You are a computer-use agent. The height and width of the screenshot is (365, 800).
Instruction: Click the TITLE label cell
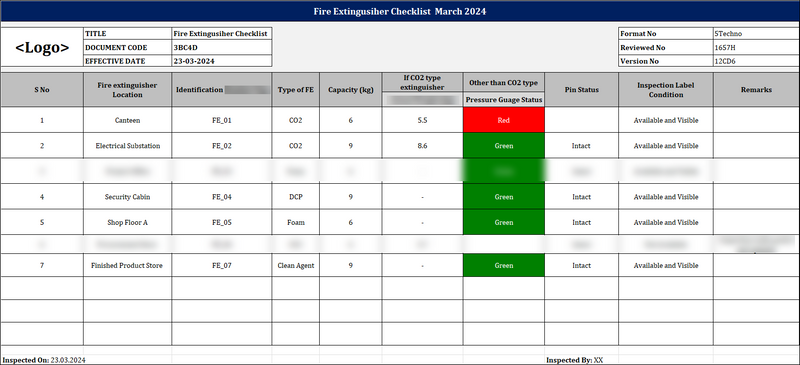(x=128, y=34)
